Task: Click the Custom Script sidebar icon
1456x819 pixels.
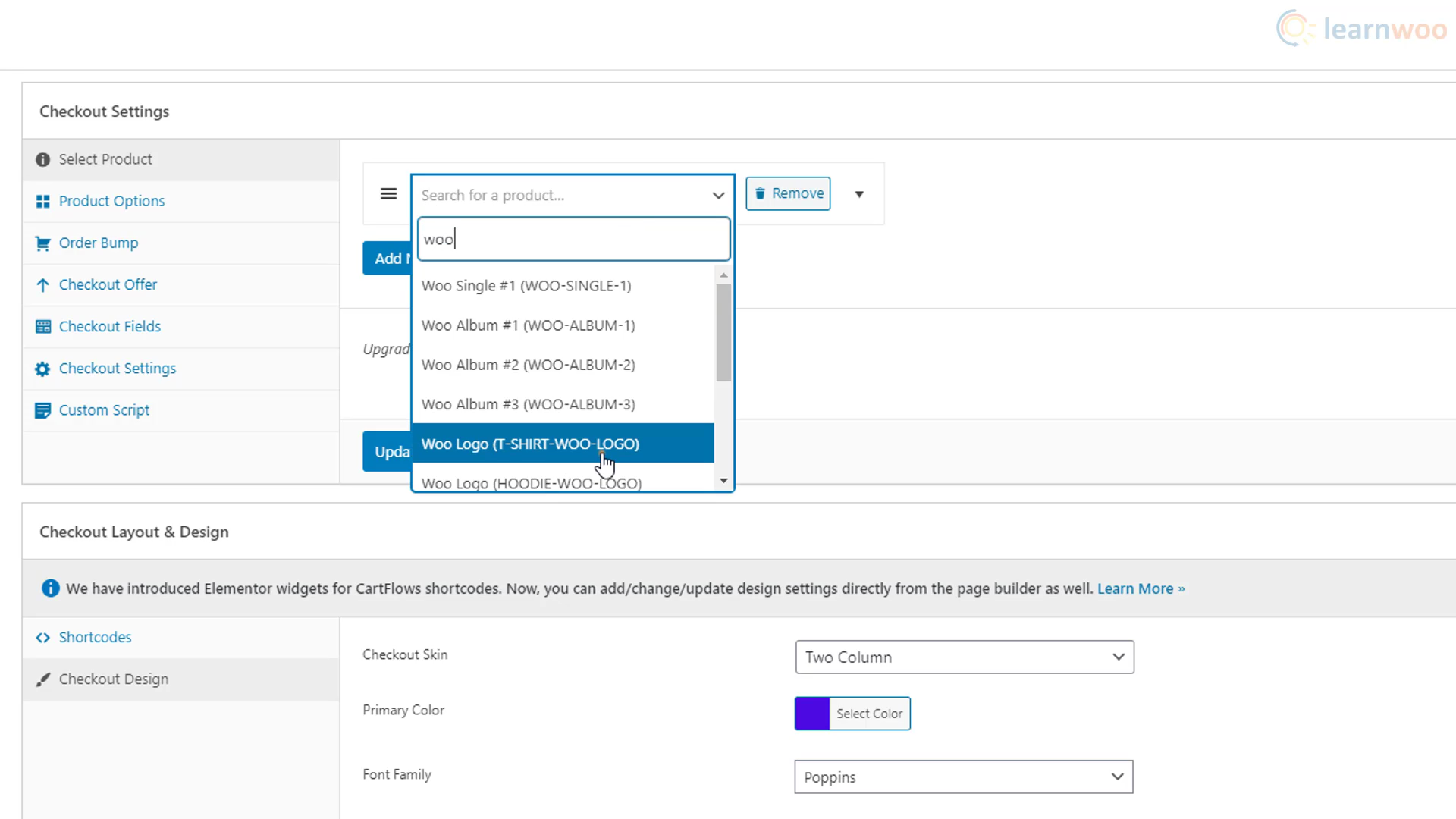Action: (x=42, y=410)
